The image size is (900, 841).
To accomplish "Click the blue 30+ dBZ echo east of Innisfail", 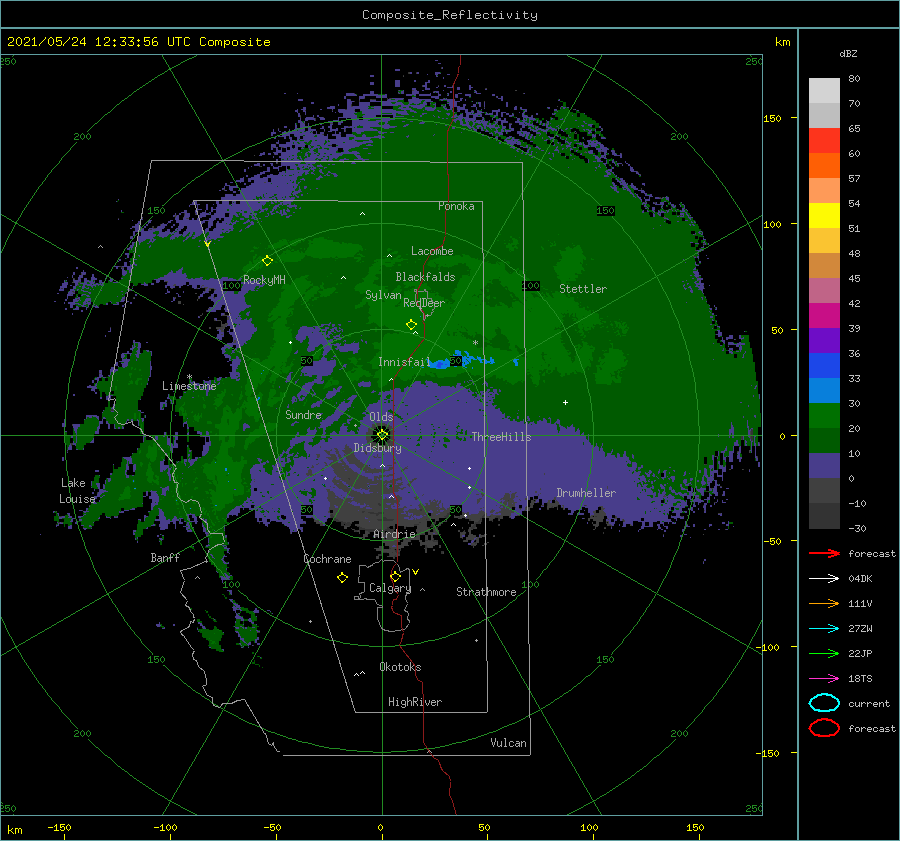I will point(462,359).
